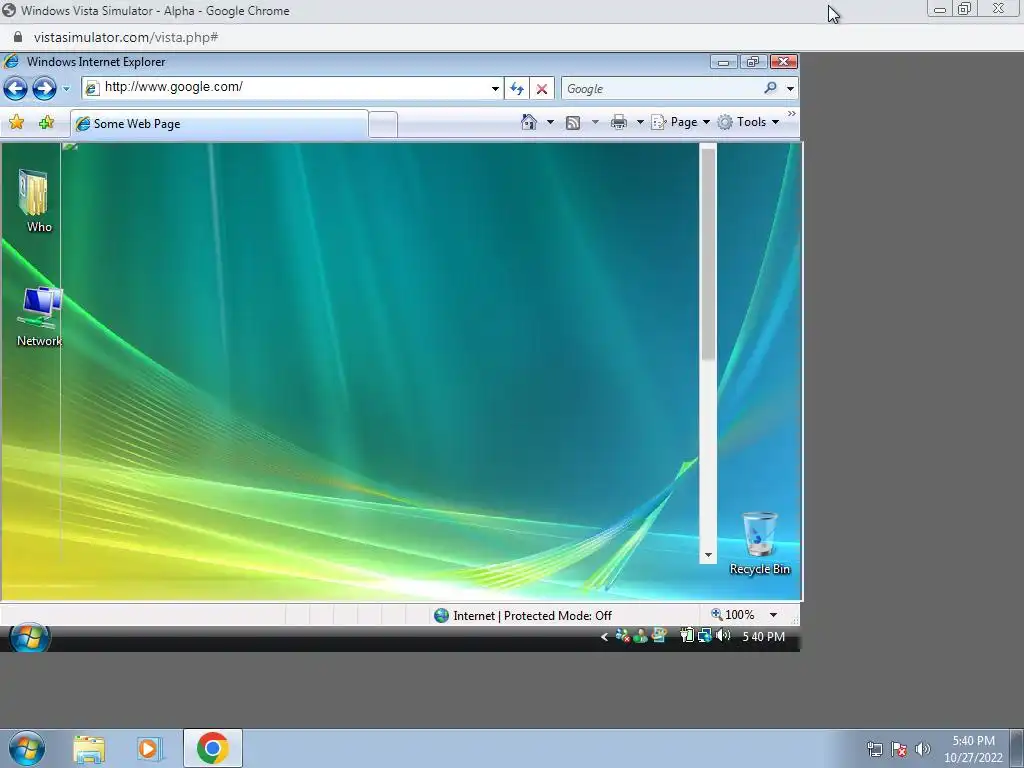Open the Who folder icon
This screenshot has width=1024, height=768.
(35, 200)
